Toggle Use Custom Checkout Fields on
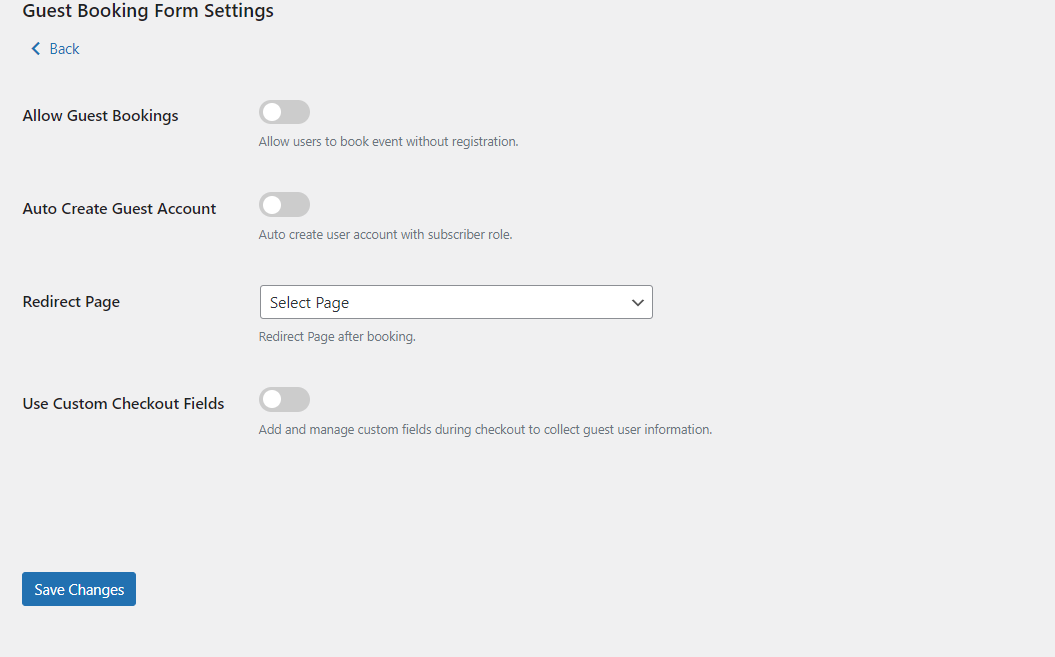Image resolution: width=1055 pixels, height=657 pixels. [x=285, y=400]
